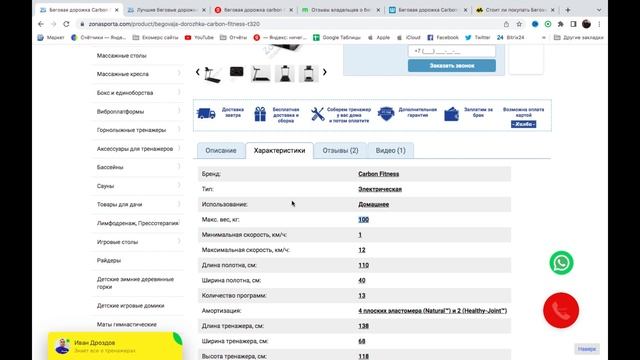
Task: Click the shield additional warranty icon
Action: pos(386,113)
